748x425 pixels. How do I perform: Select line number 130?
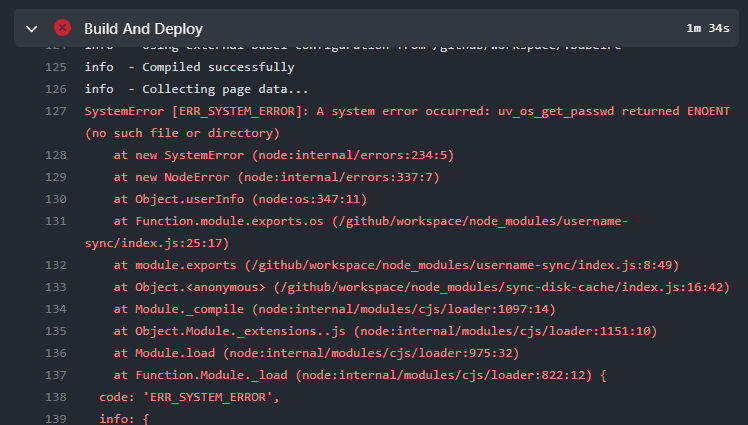56,199
